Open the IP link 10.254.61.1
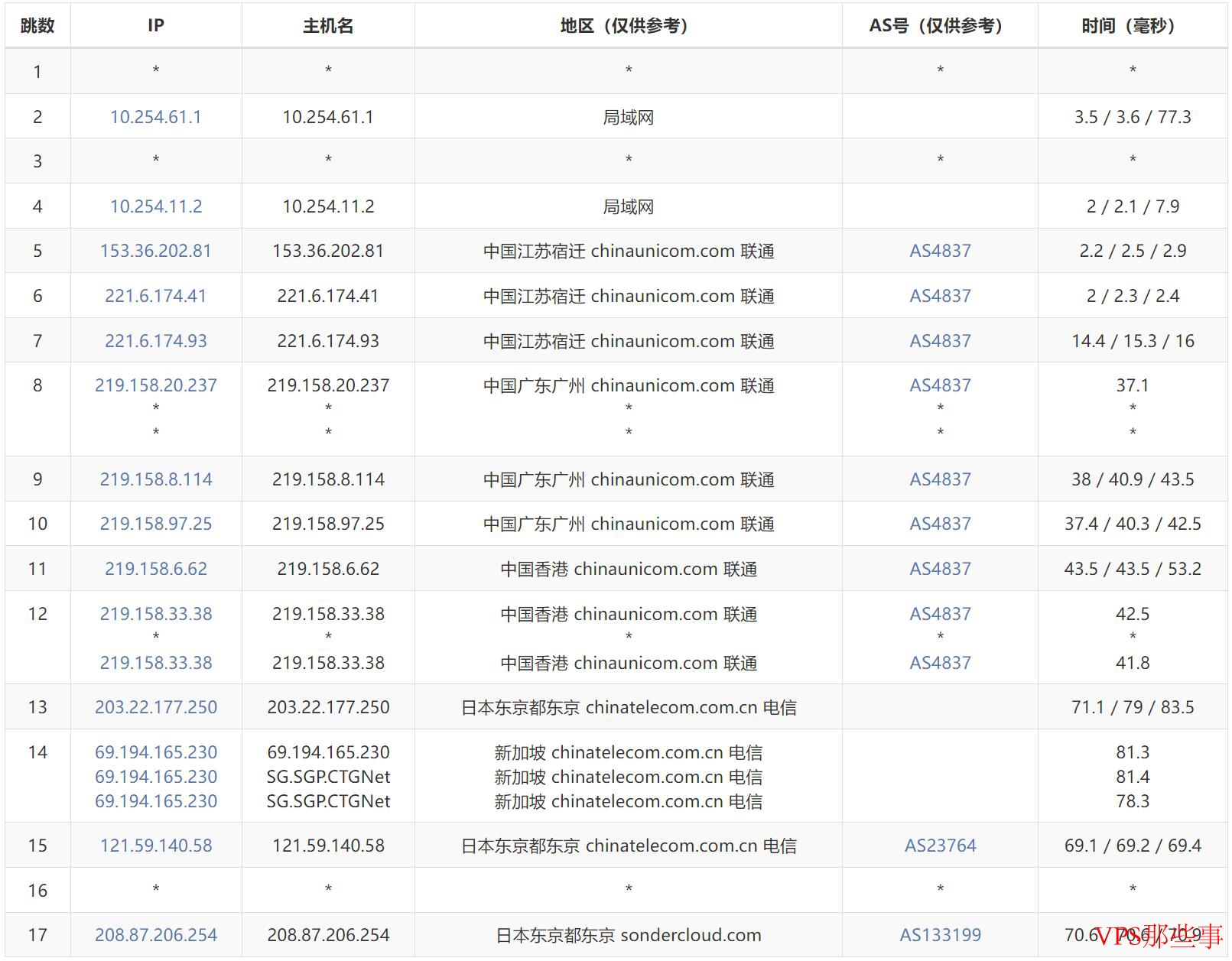The width and height of the screenshot is (1232, 961). [156, 117]
